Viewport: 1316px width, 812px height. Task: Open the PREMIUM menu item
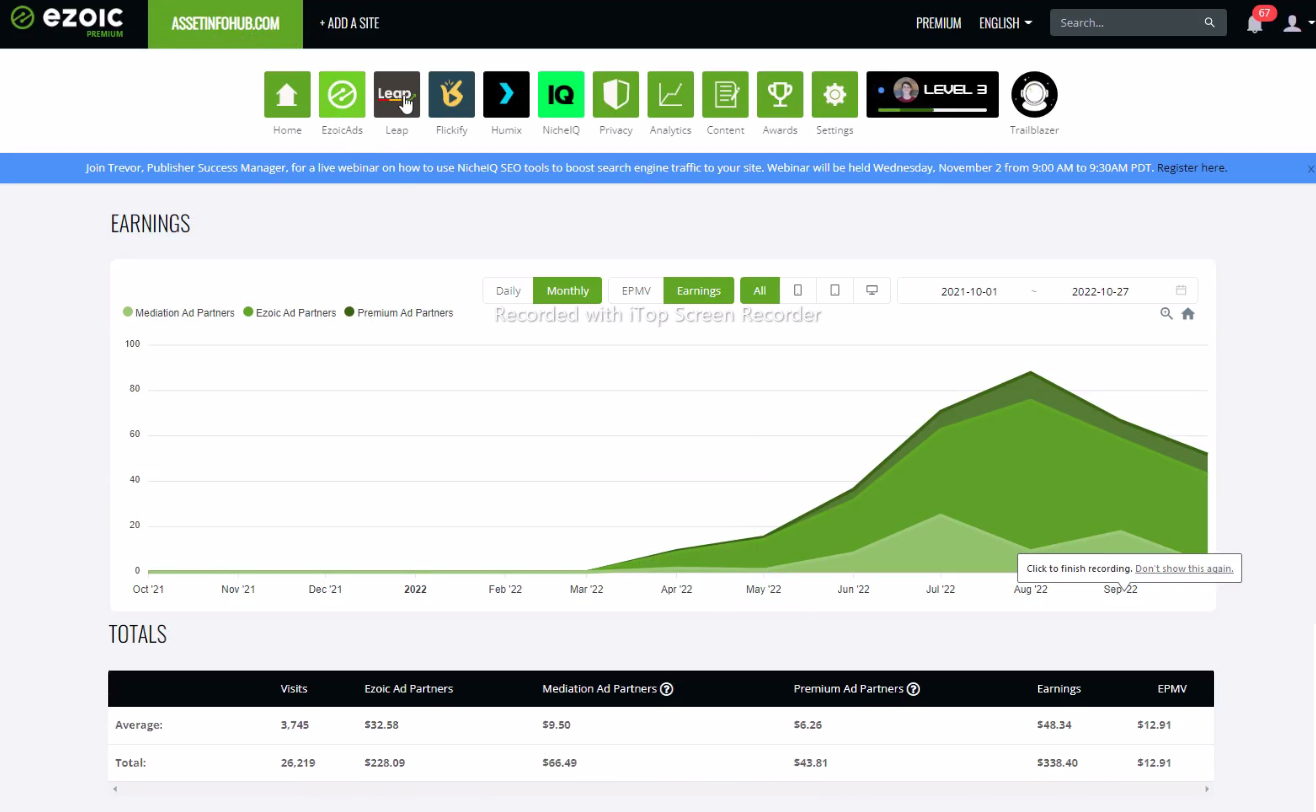click(x=939, y=23)
